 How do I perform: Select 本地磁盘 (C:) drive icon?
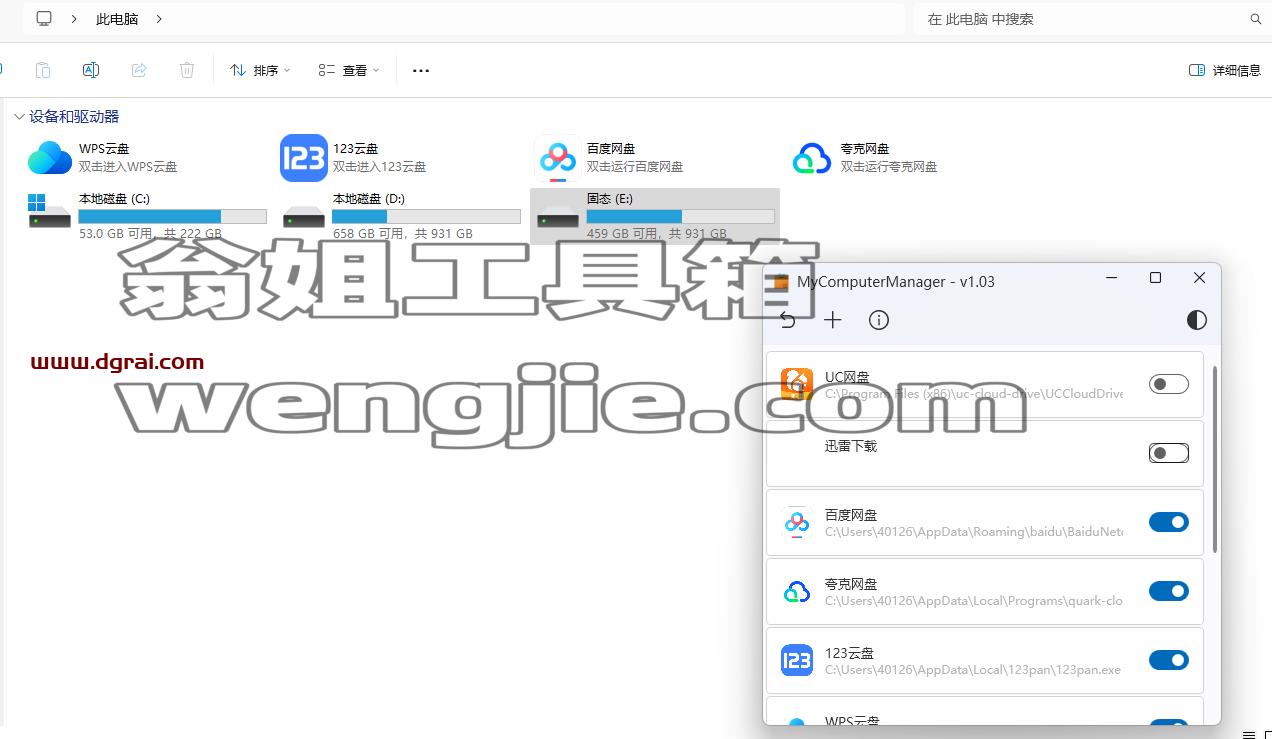pos(50,212)
